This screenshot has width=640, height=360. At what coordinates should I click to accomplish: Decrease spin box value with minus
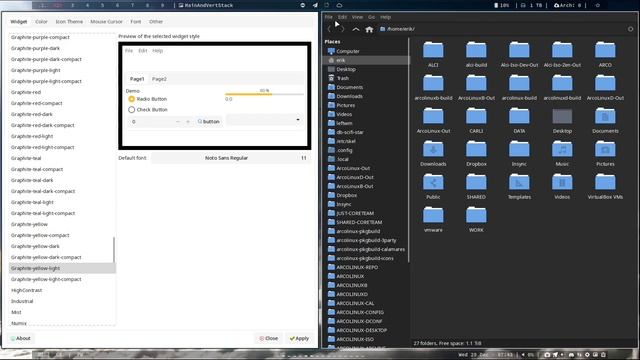click(178, 122)
